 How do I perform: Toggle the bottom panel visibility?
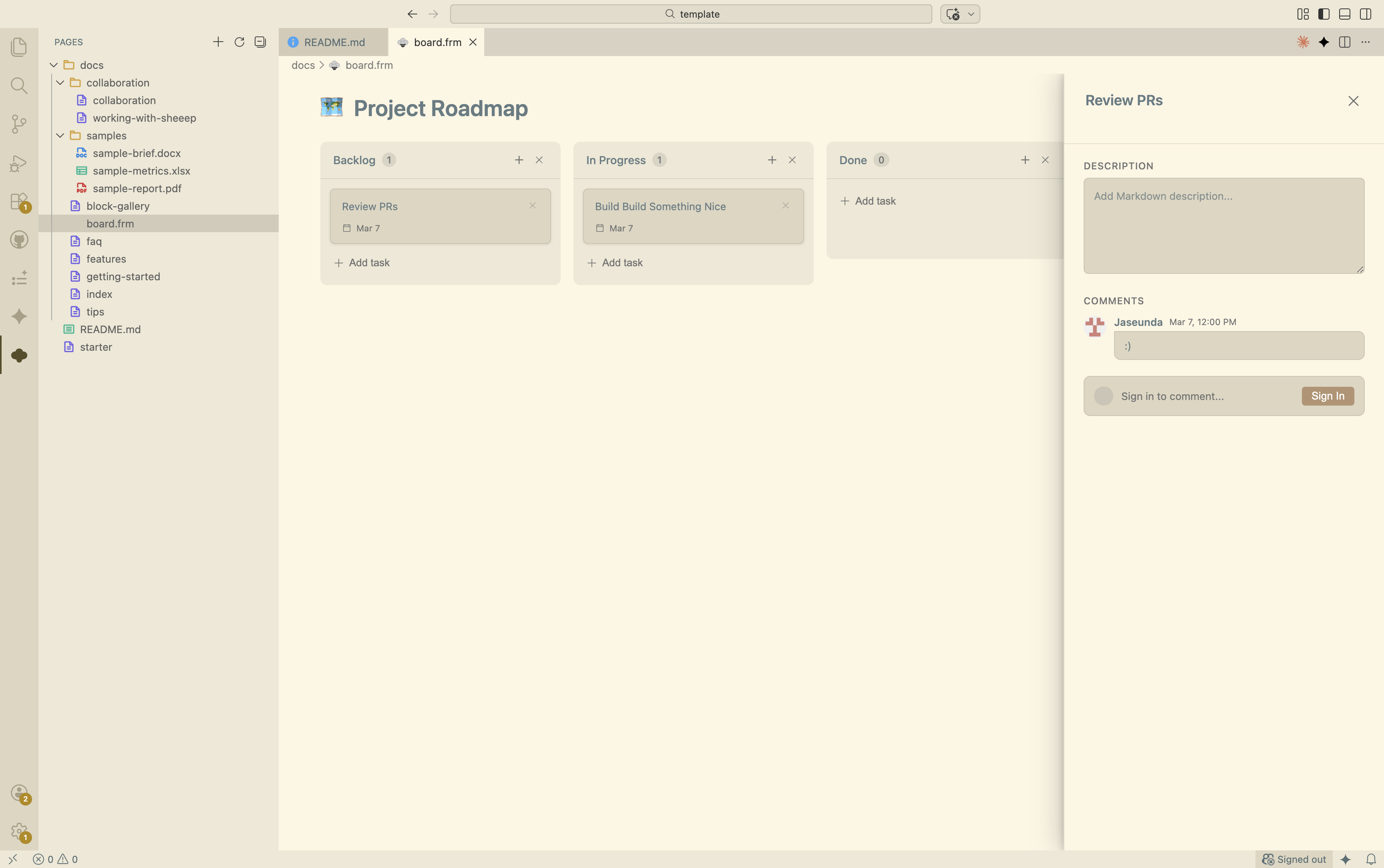pos(1344,14)
